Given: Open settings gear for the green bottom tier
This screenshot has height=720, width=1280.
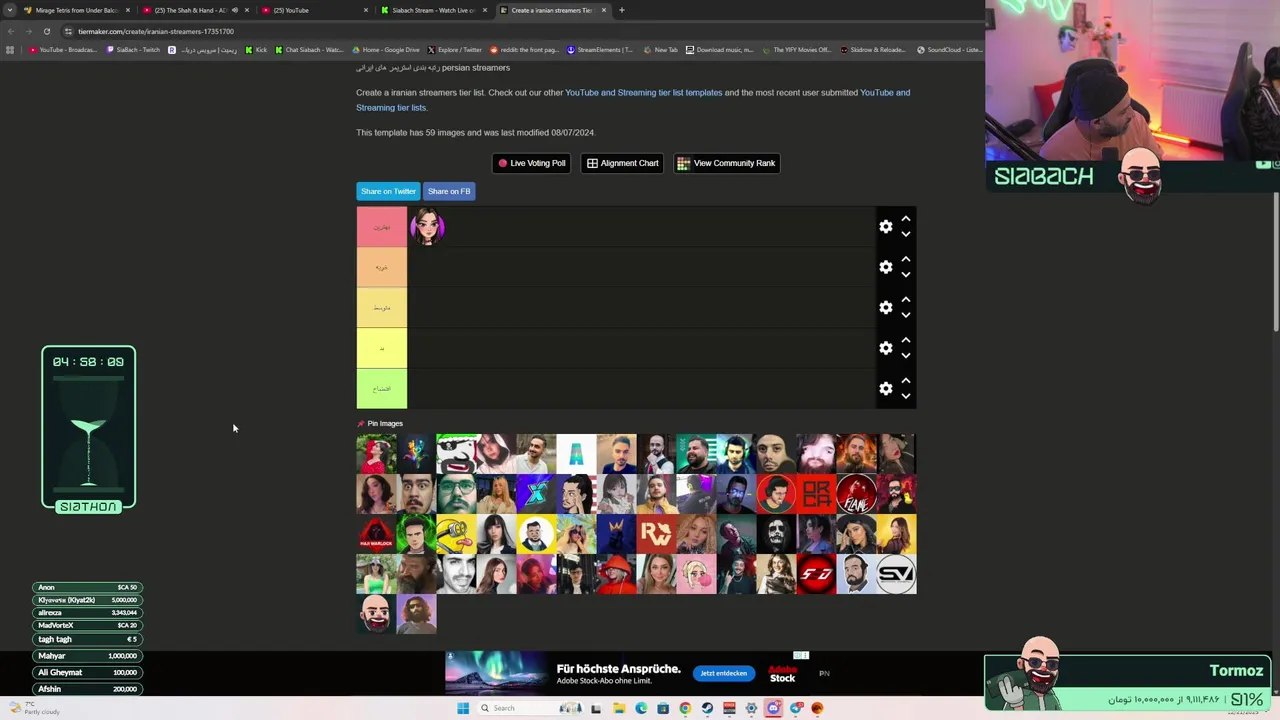Looking at the screenshot, I should (885, 388).
